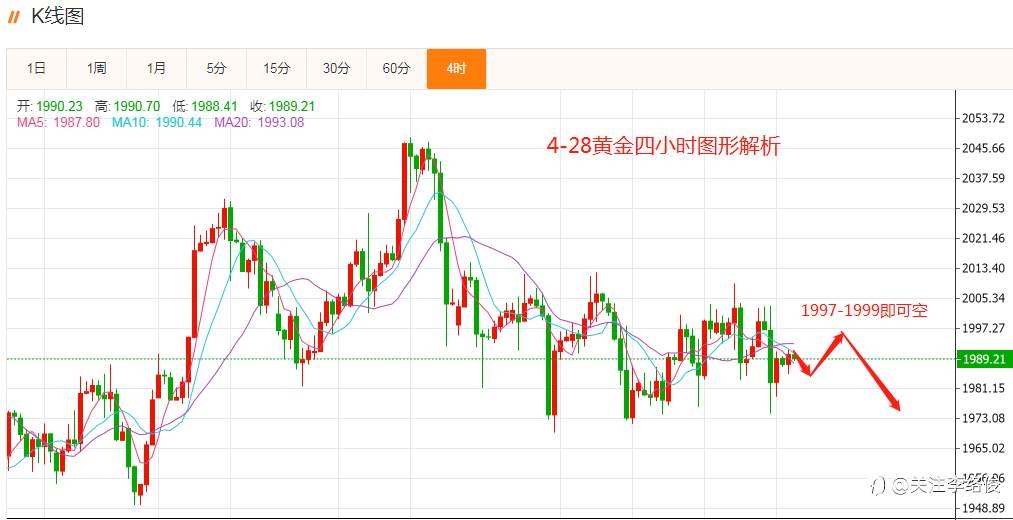Click the 2037.59 price axis label
Viewport: 1013px width, 520px height.
[x=983, y=178]
